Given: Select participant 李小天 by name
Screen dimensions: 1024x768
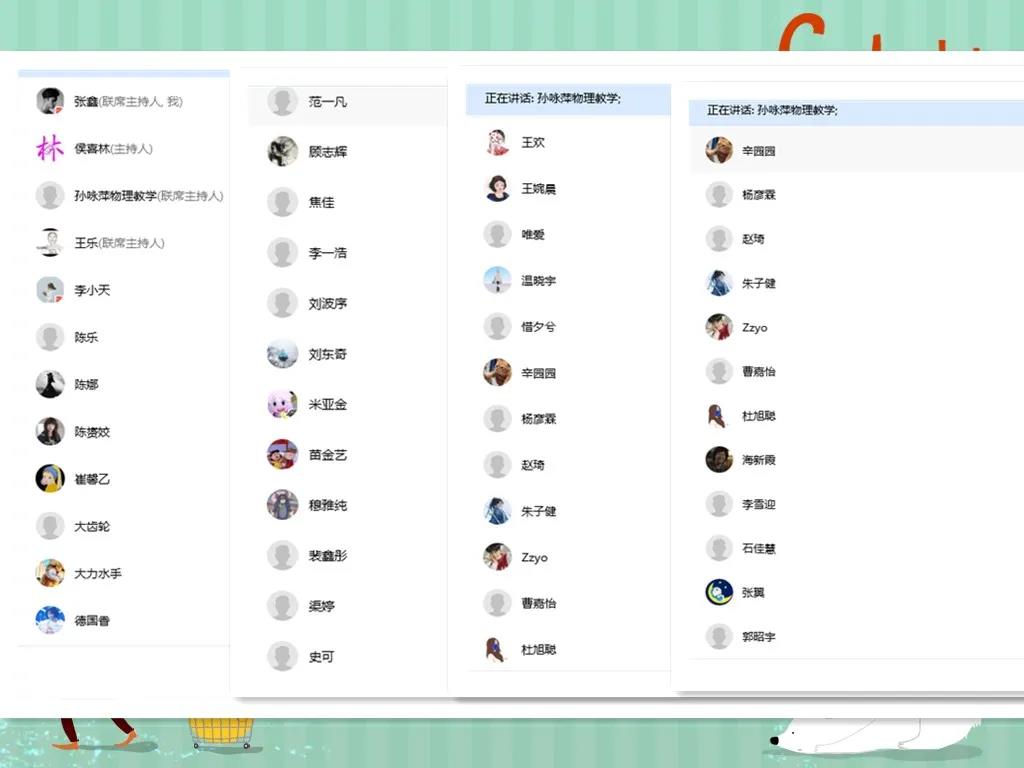Looking at the screenshot, I should [92, 290].
